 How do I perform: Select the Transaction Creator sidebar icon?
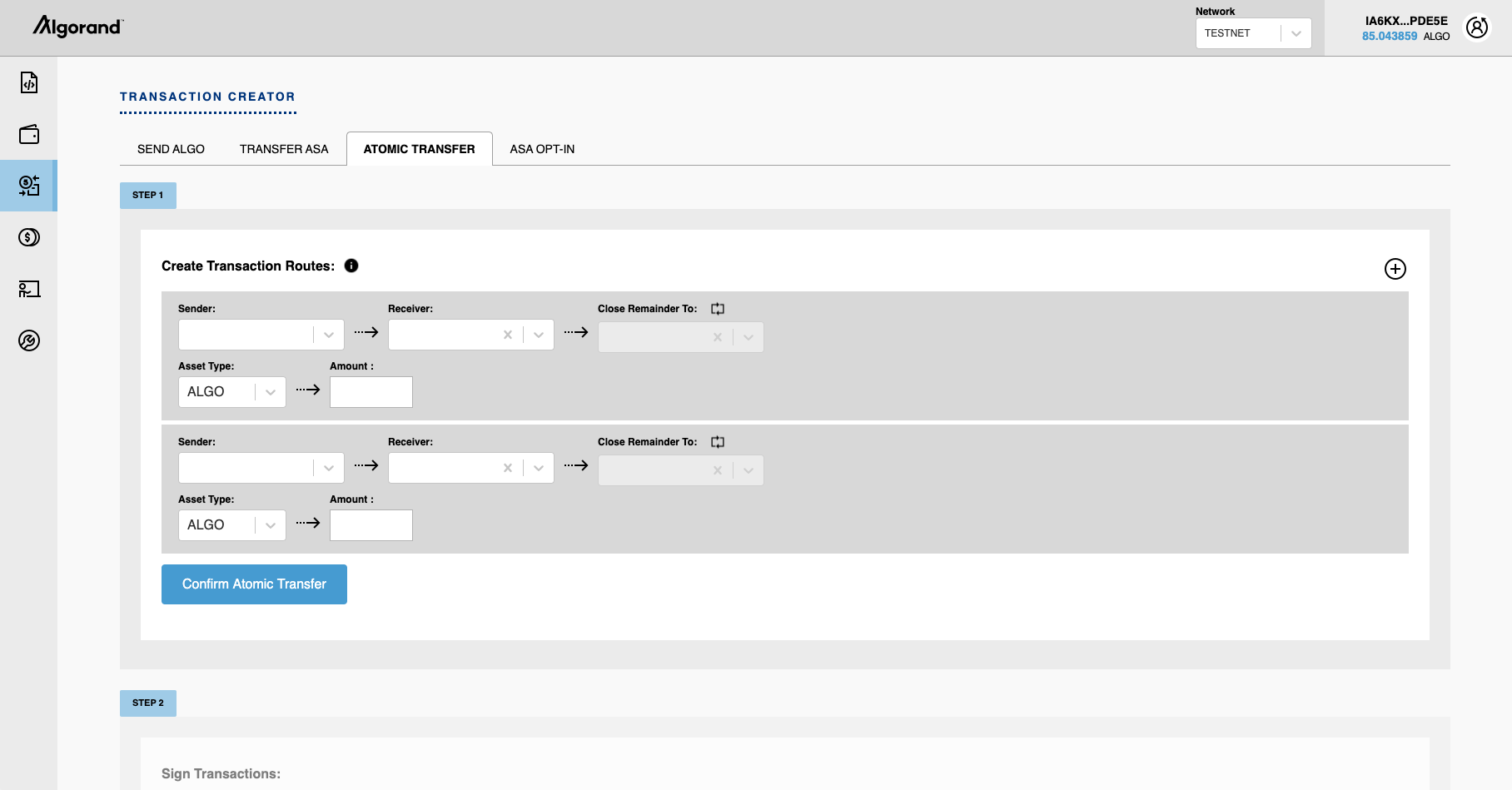coord(29,186)
